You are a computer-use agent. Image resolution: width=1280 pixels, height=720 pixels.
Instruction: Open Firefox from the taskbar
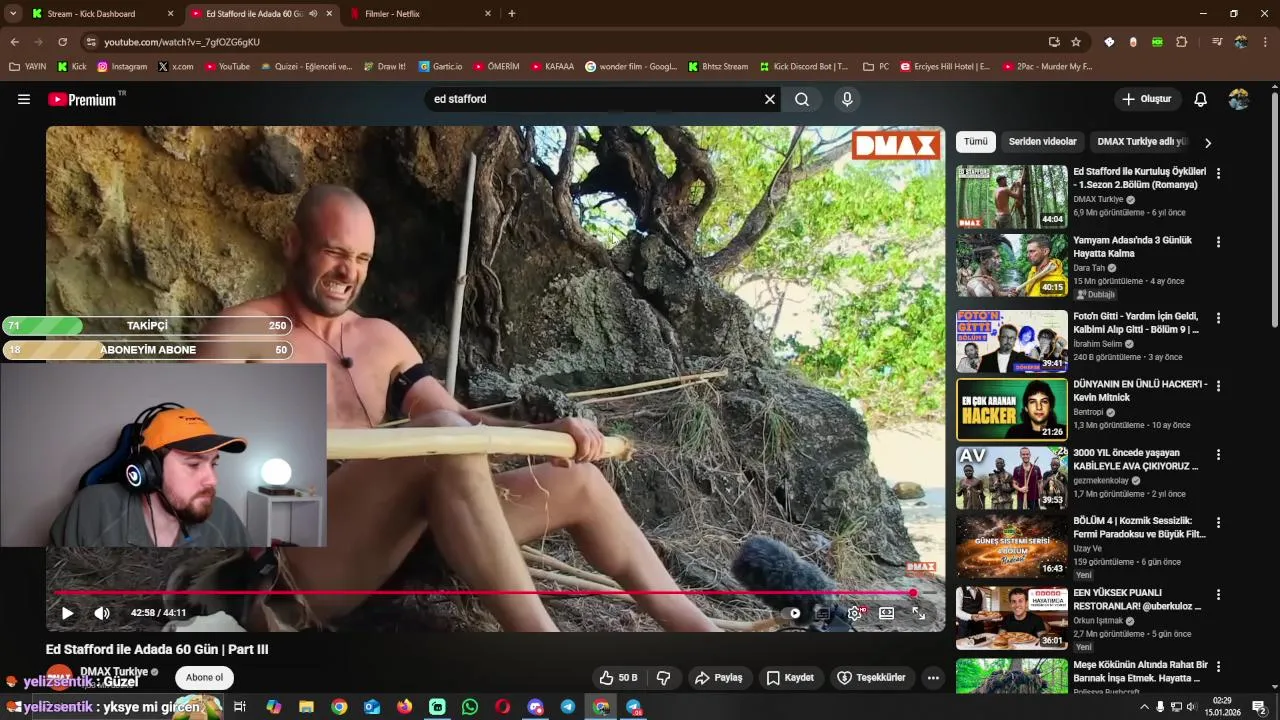click(x=404, y=707)
